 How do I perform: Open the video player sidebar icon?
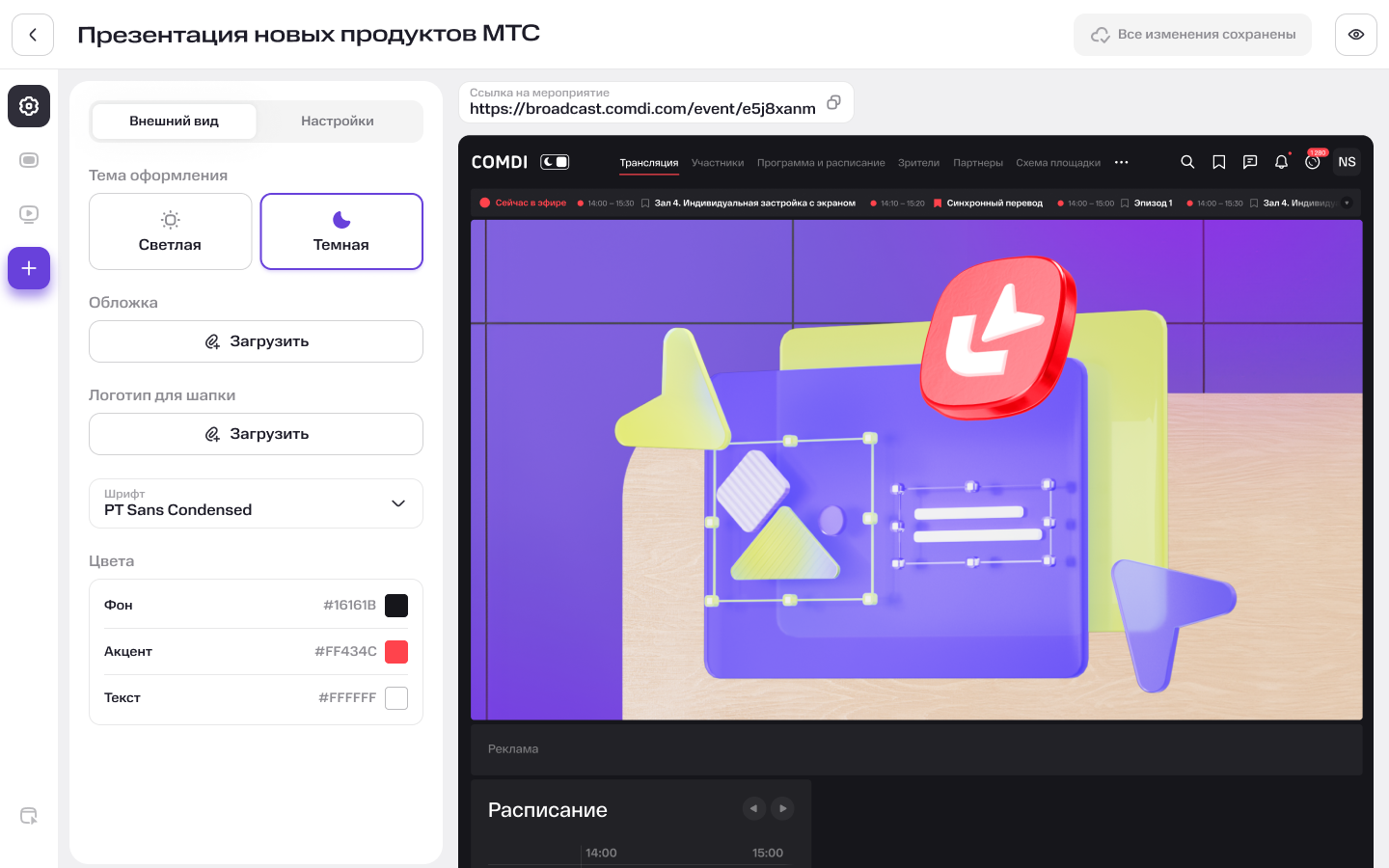[29, 214]
